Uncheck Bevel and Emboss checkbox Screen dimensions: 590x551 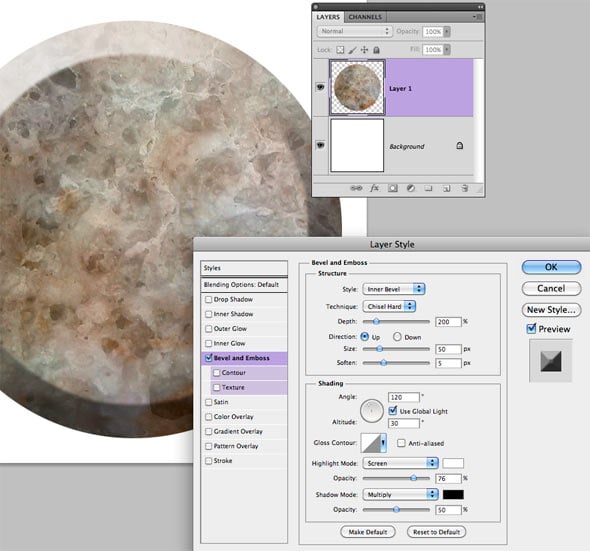tap(208, 358)
